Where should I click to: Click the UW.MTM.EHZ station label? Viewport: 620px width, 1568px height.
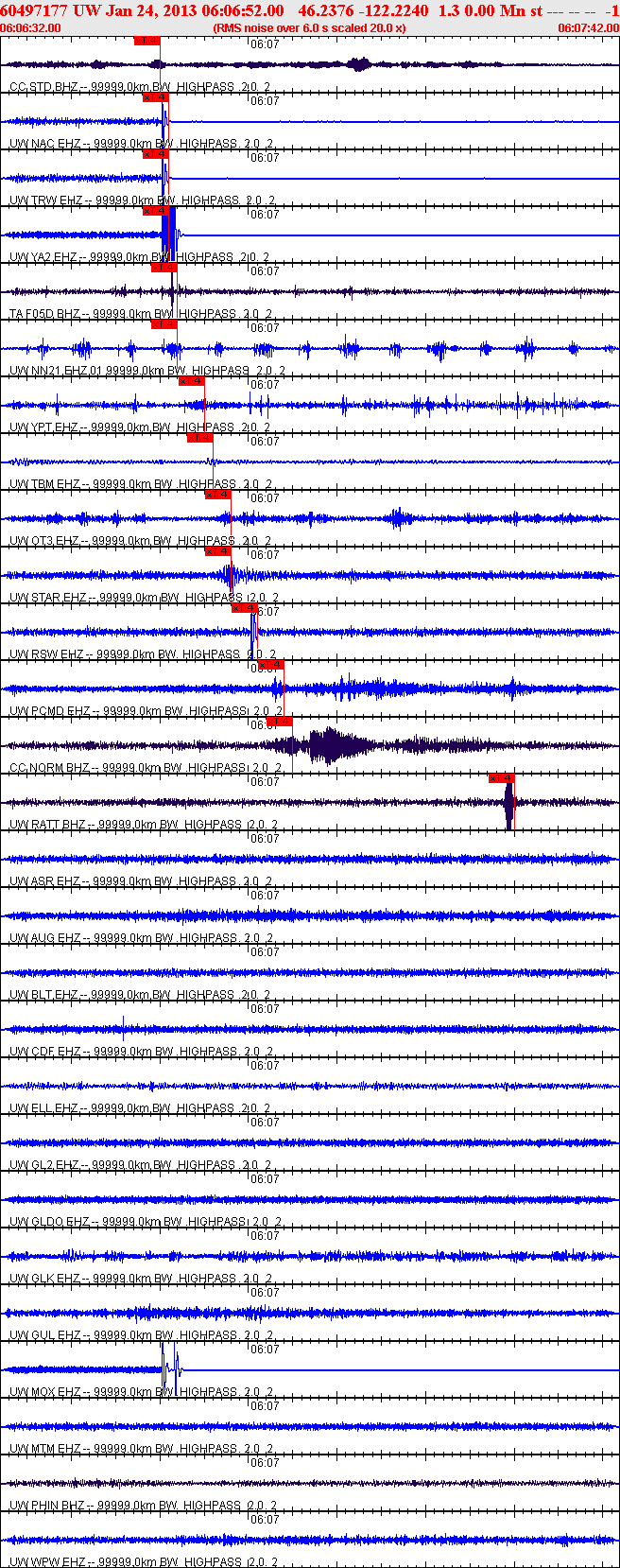click(142, 1449)
